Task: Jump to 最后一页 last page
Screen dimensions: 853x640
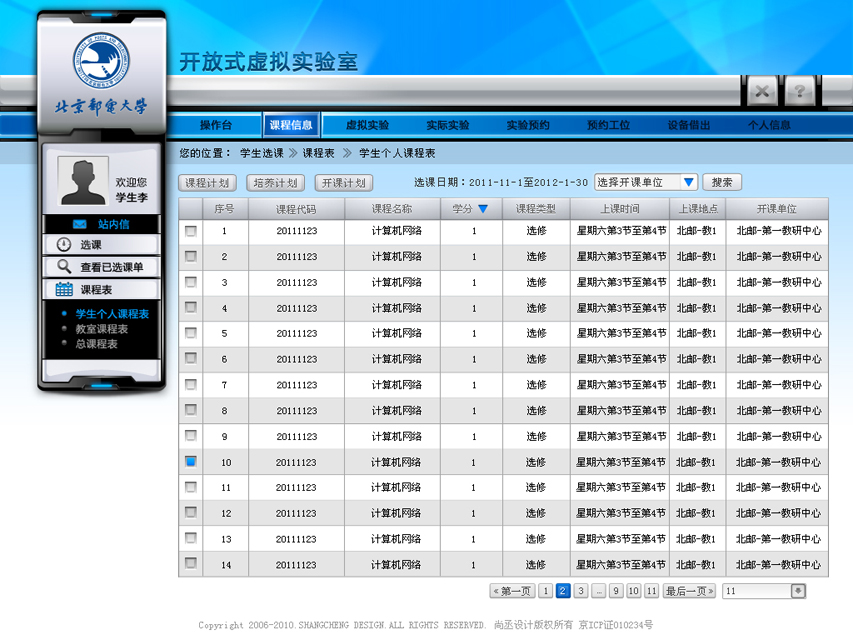Action: click(x=689, y=591)
